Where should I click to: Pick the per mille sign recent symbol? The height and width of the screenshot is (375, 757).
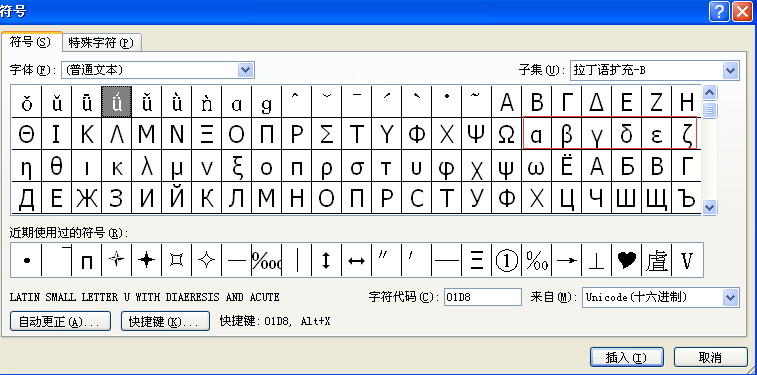pyautogui.click(x=536, y=260)
